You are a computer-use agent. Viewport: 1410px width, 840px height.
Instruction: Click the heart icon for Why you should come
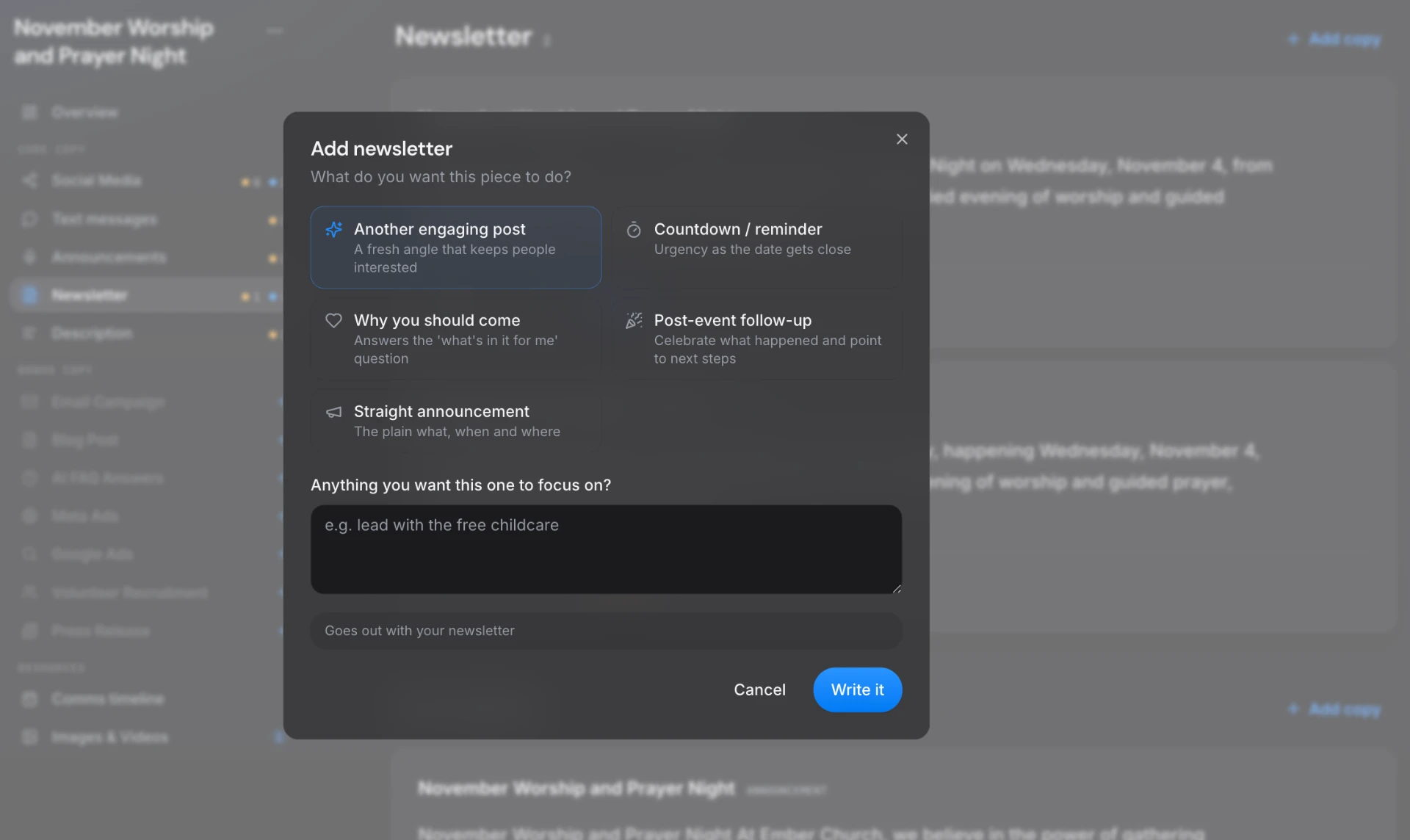pyautogui.click(x=333, y=320)
